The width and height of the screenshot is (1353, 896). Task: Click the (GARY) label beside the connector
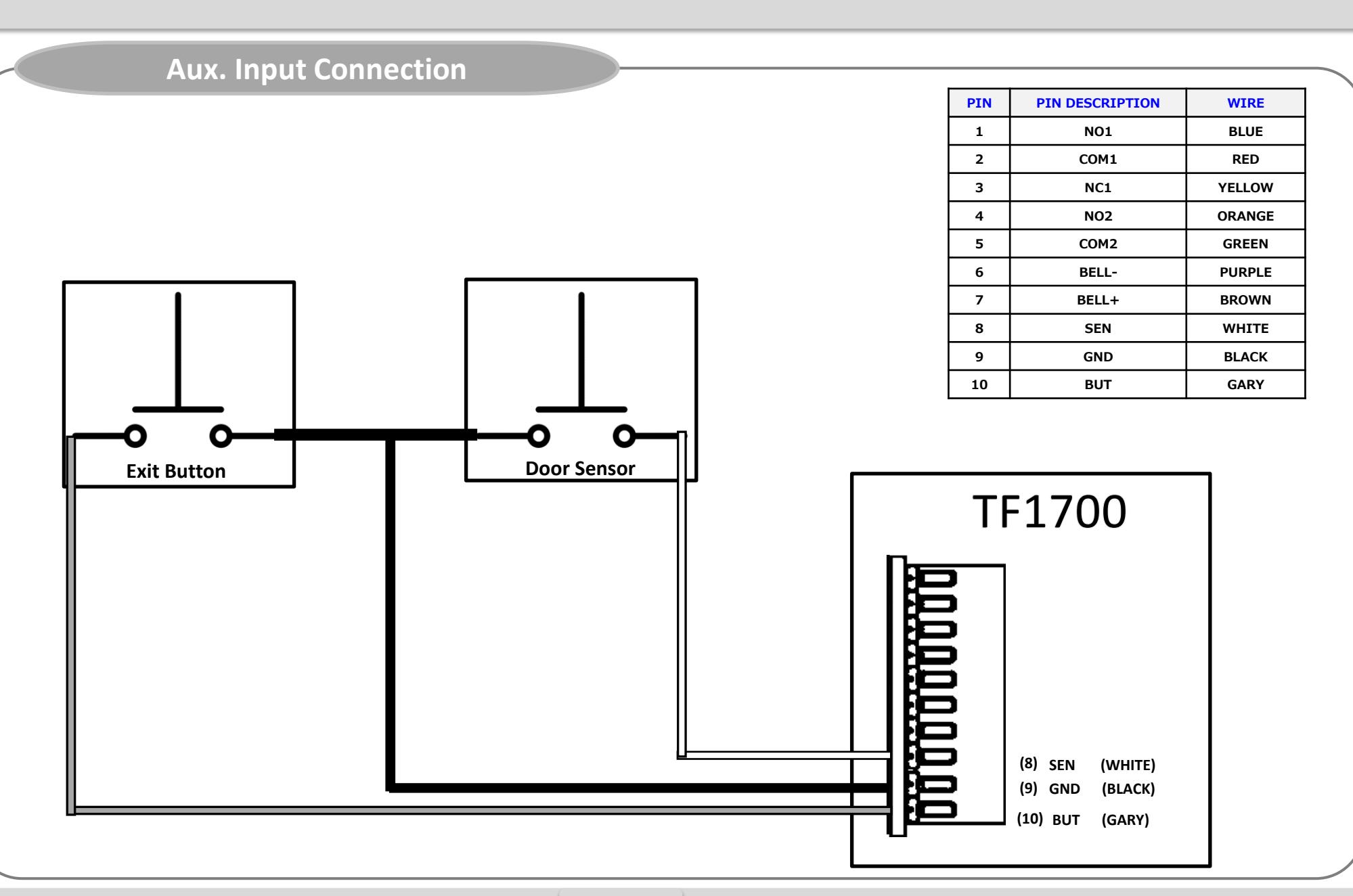coord(1125,820)
